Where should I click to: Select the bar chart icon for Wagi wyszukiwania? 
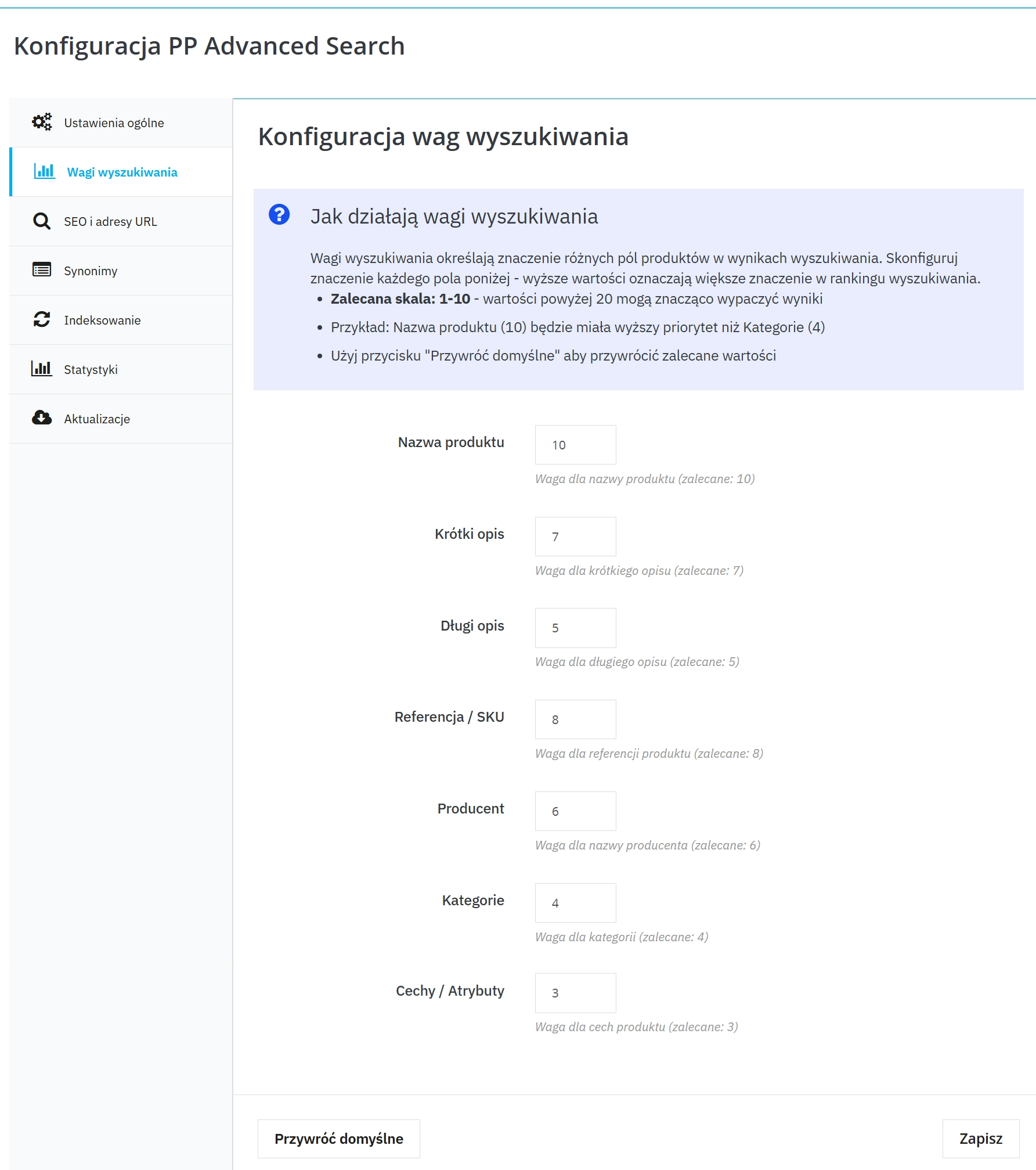[x=45, y=172]
